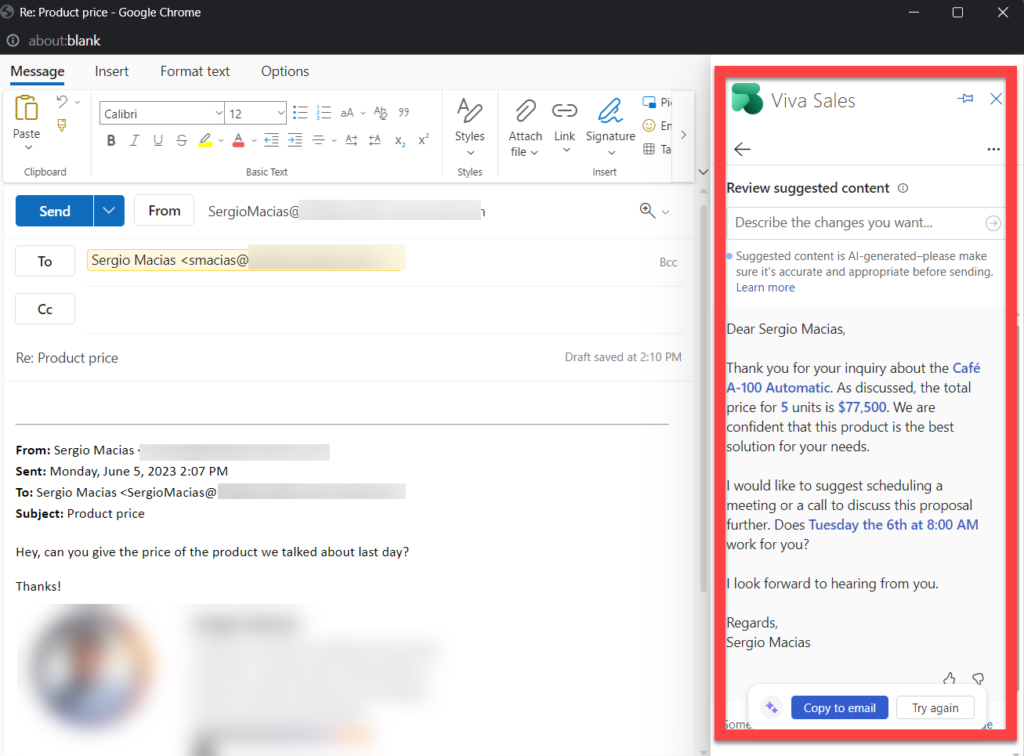Click Copy to email button
This screenshot has width=1024, height=756.
(839, 708)
